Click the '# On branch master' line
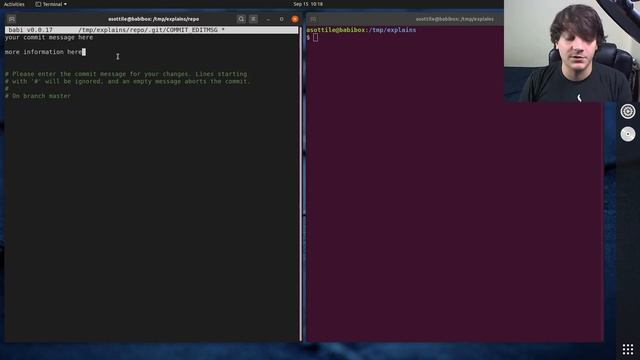The image size is (640, 360). [38, 96]
